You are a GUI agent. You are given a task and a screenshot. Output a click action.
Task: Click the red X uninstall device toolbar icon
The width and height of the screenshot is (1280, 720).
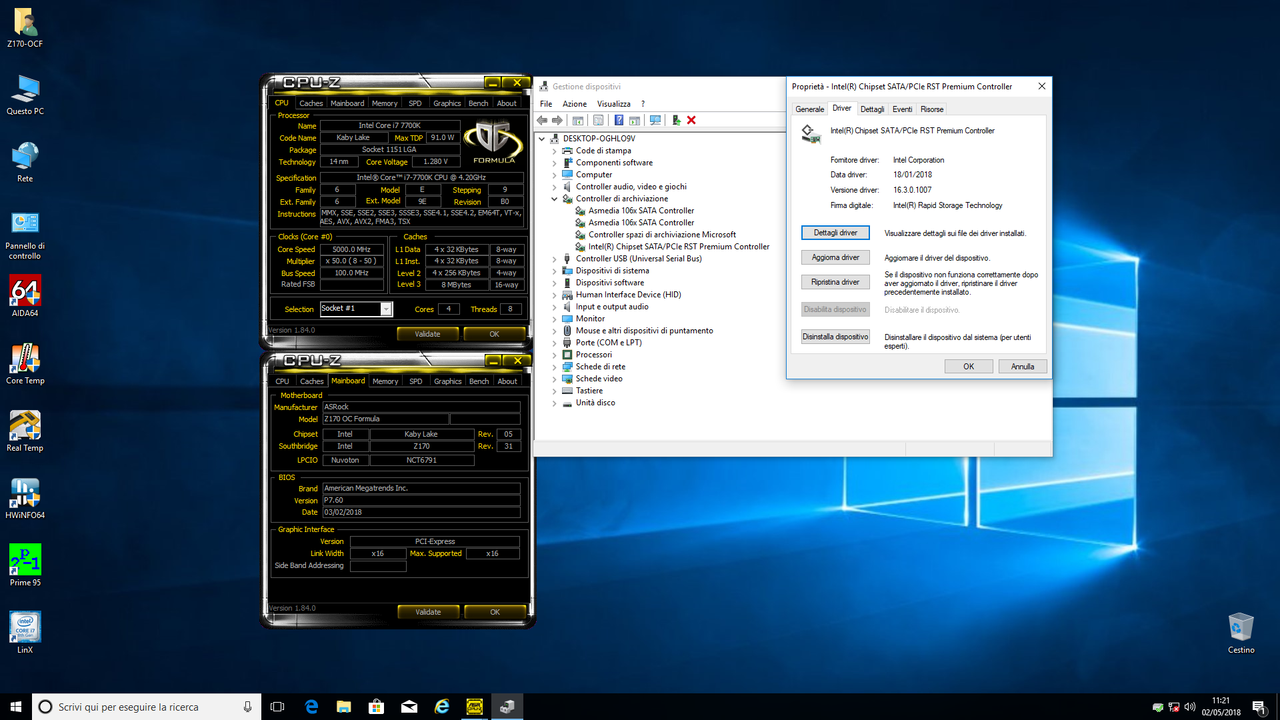coord(691,120)
